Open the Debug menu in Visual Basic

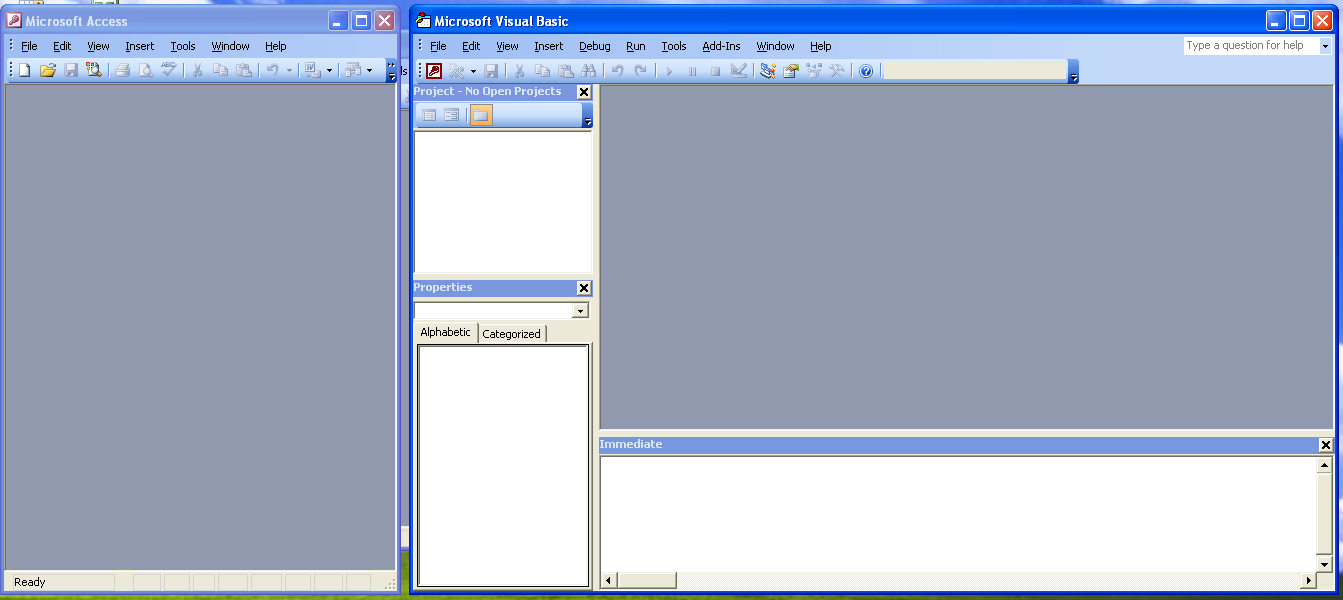pos(595,46)
